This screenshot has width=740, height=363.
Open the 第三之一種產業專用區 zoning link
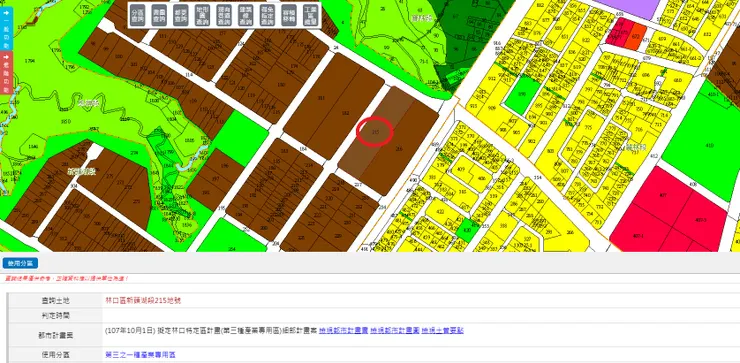tap(140, 355)
